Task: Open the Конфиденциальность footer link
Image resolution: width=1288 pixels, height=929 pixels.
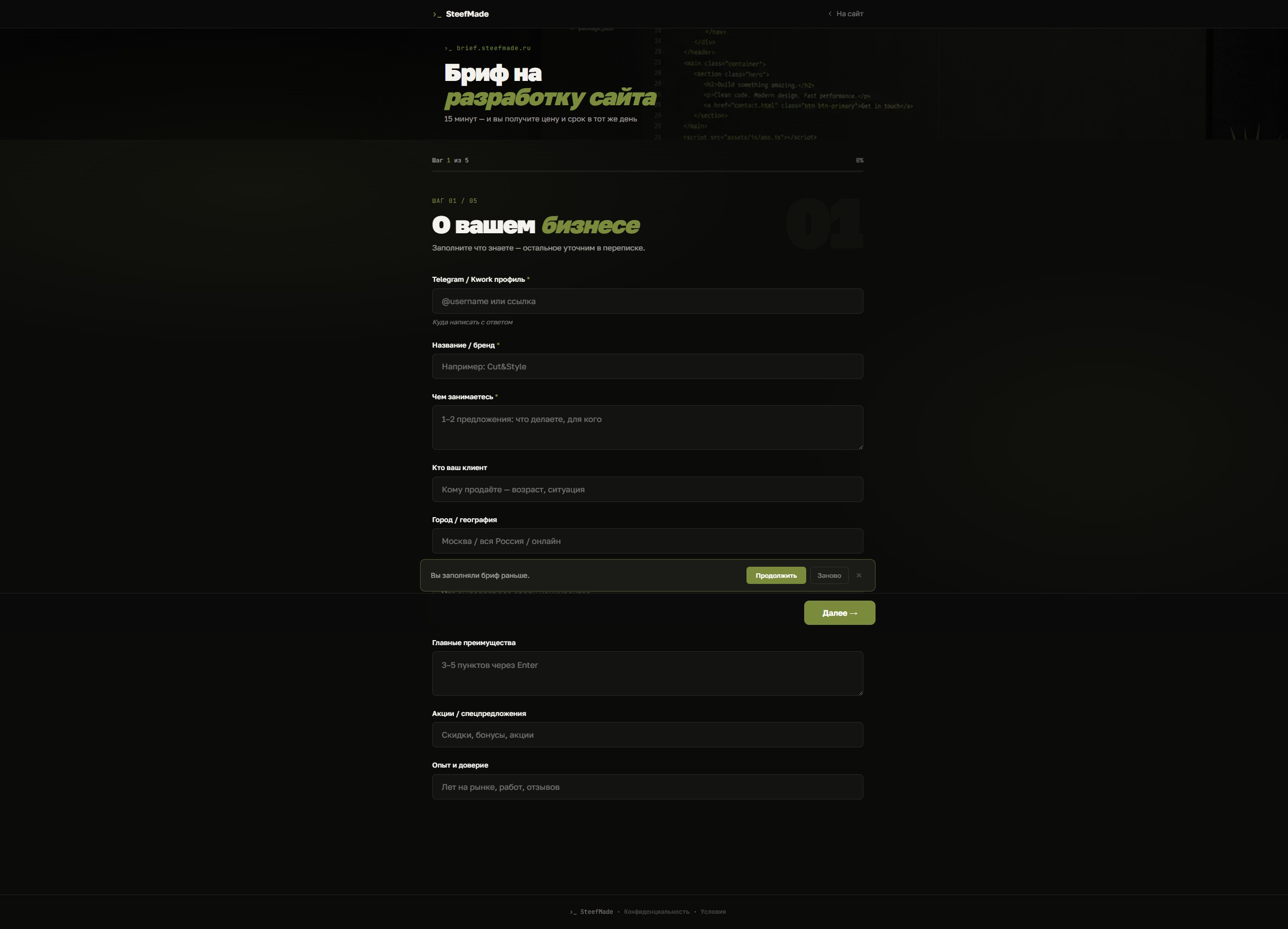Action: tap(656, 912)
